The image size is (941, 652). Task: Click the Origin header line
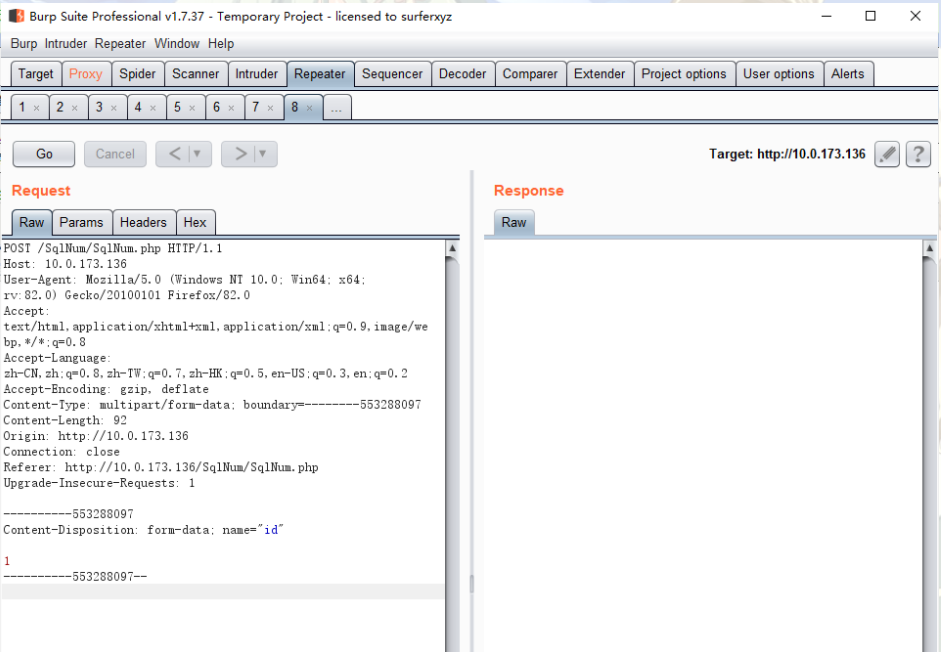pos(96,436)
